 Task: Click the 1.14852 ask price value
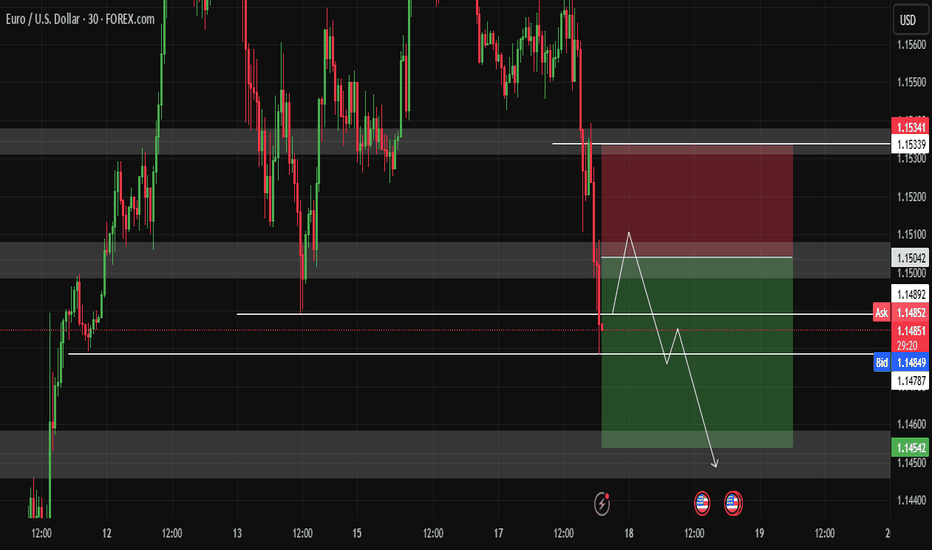coord(910,313)
